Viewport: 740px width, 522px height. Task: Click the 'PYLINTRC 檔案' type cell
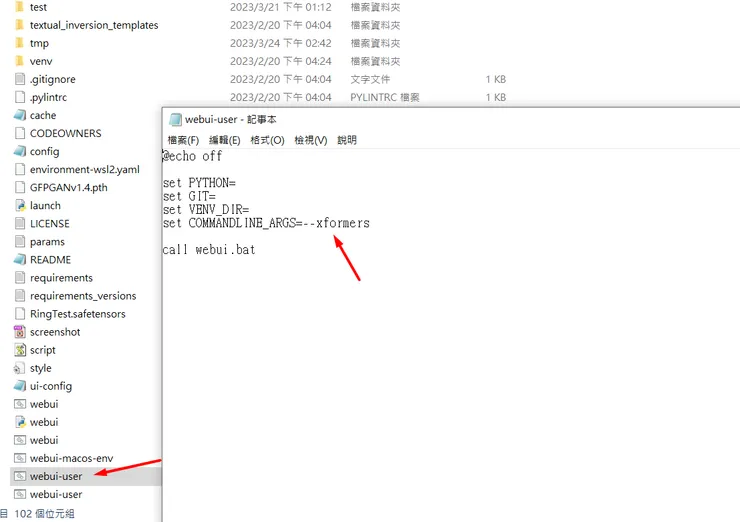[x=385, y=97]
